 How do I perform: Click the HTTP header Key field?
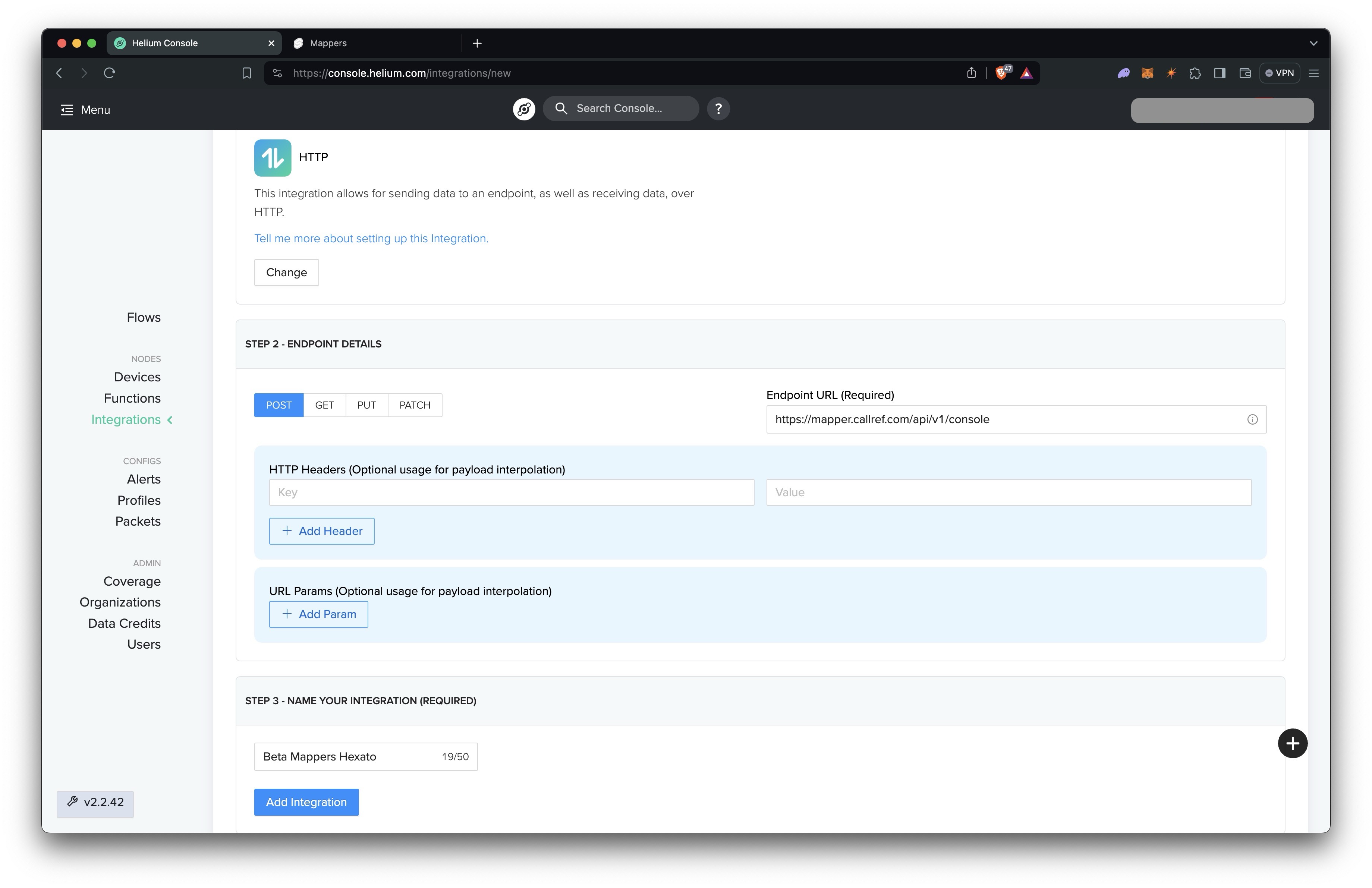(511, 493)
